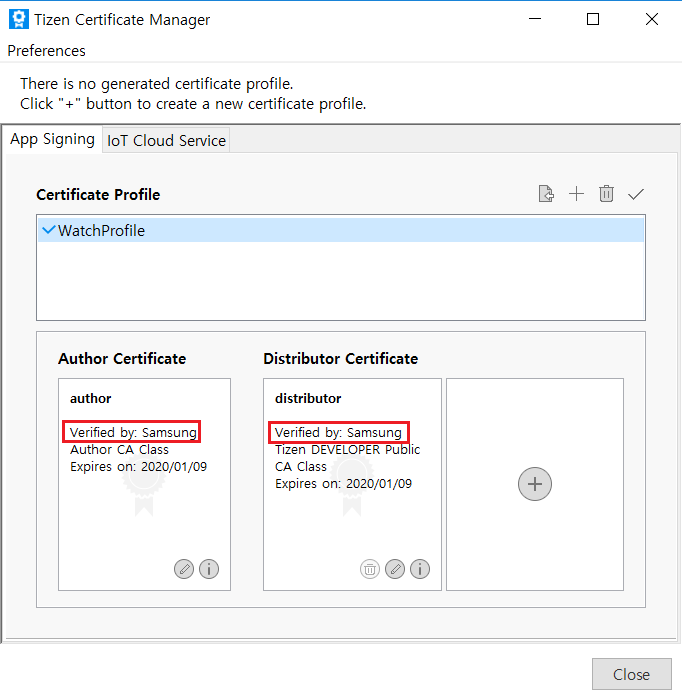This screenshot has height=696, width=682.
Task: Add a new certificate profile with plus icon
Action: tap(576, 194)
